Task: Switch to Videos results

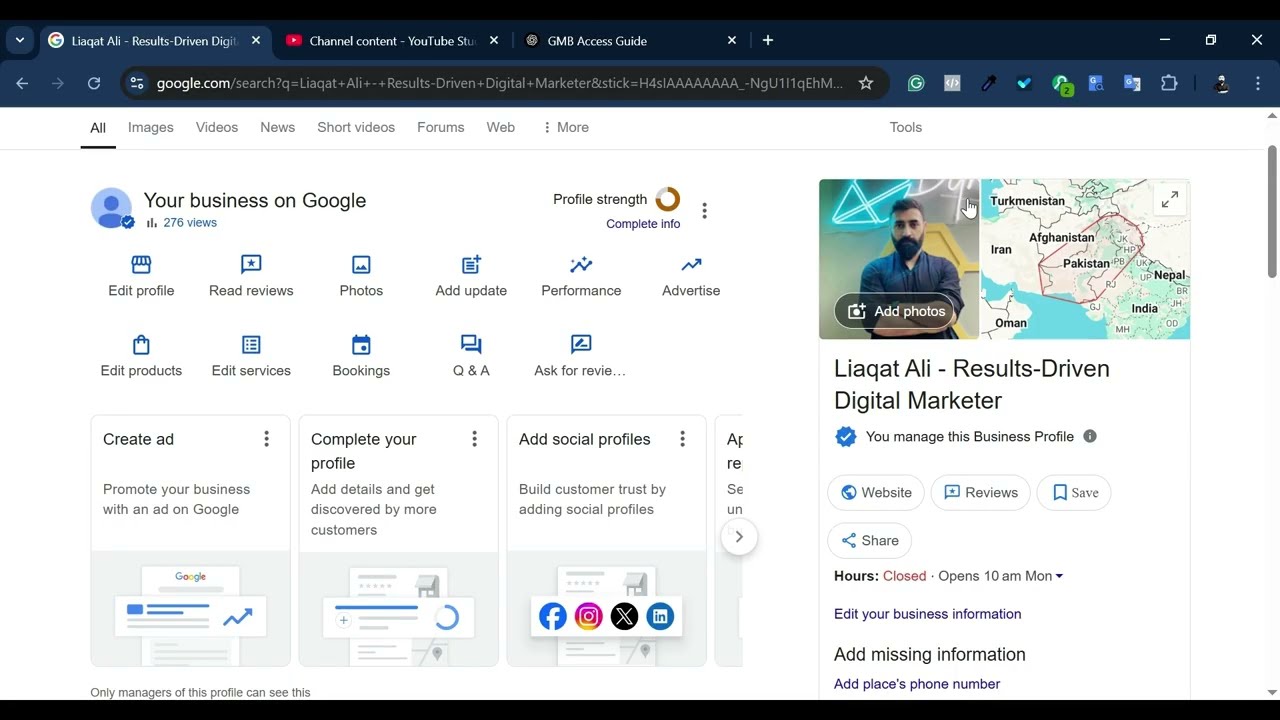Action: pos(217,127)
